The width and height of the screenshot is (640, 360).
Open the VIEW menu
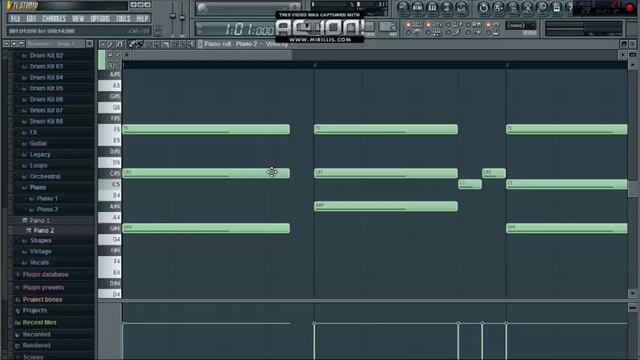click(78, 19)
